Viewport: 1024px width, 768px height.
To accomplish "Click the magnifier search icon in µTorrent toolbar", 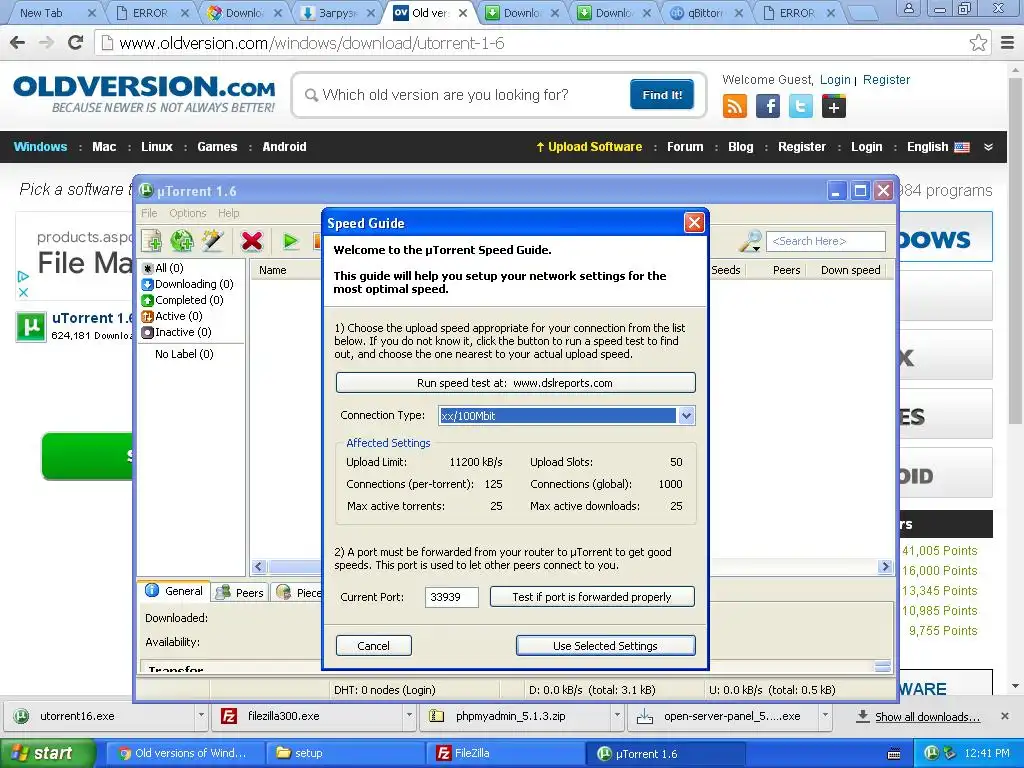I will (749, 241).
